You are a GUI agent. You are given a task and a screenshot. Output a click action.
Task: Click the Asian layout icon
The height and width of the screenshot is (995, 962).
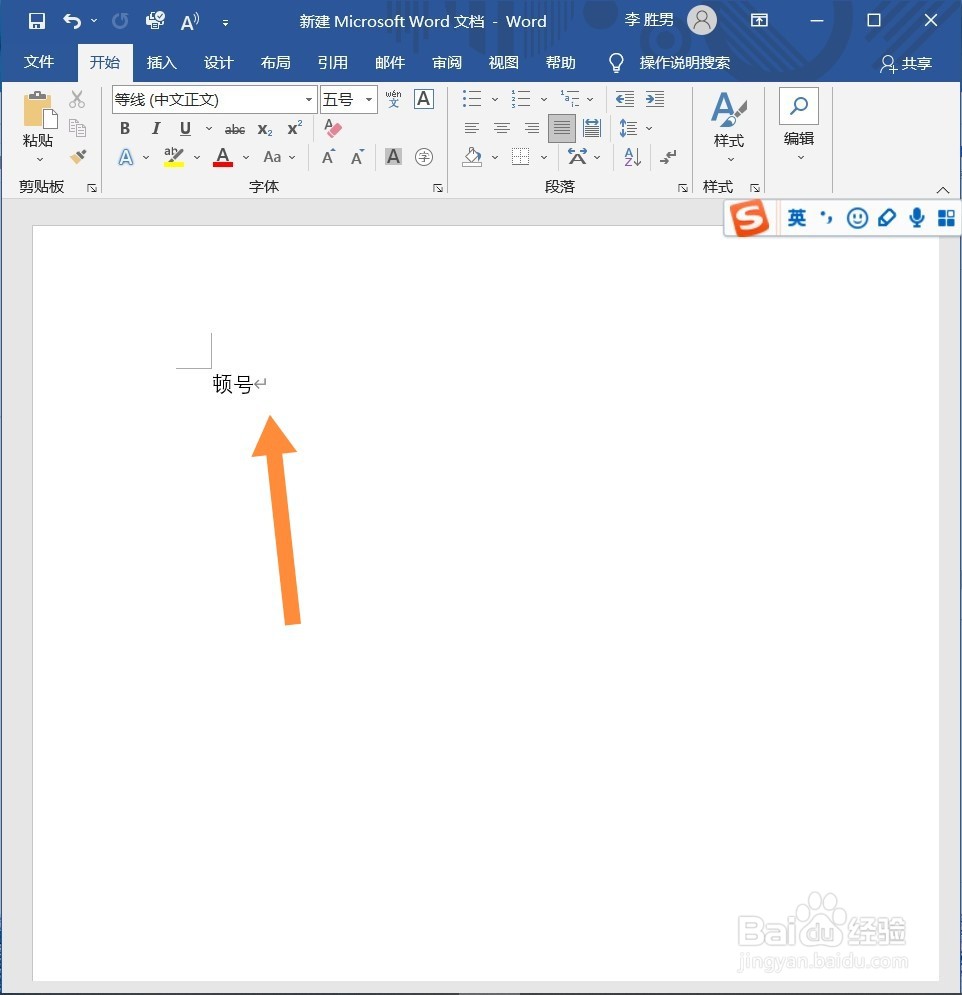coord(577,157)
